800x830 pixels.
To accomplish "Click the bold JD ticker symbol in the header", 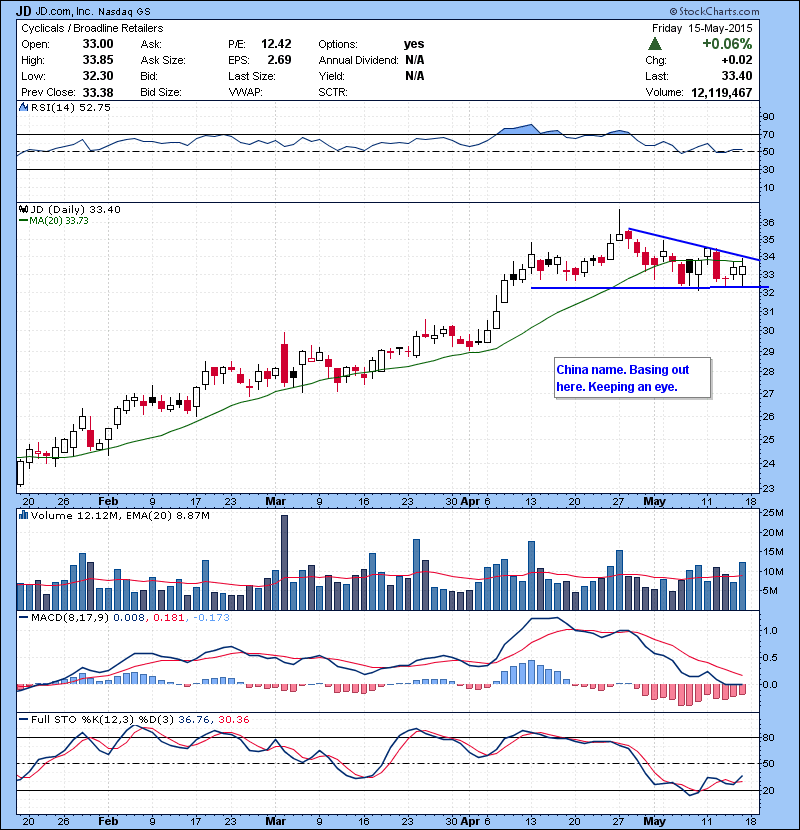I will (23, 11).
